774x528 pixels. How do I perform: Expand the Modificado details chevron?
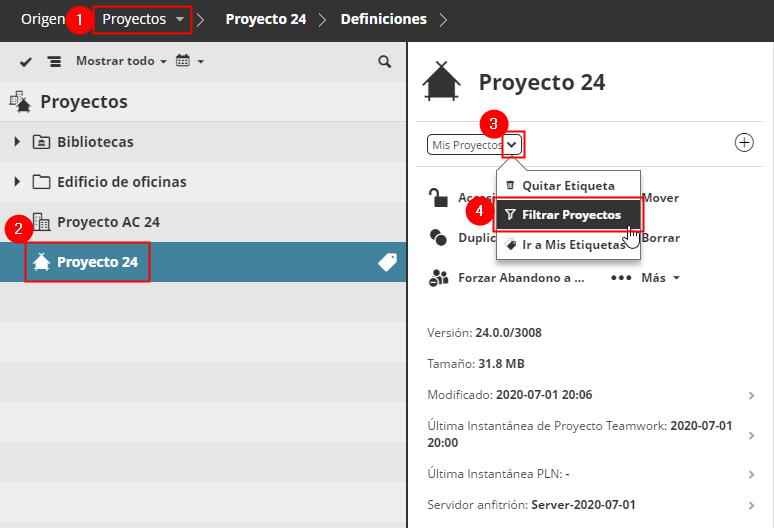(751, 395)
